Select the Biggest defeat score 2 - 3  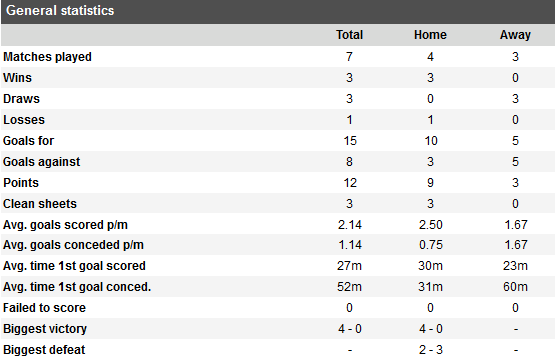point(430,350)
